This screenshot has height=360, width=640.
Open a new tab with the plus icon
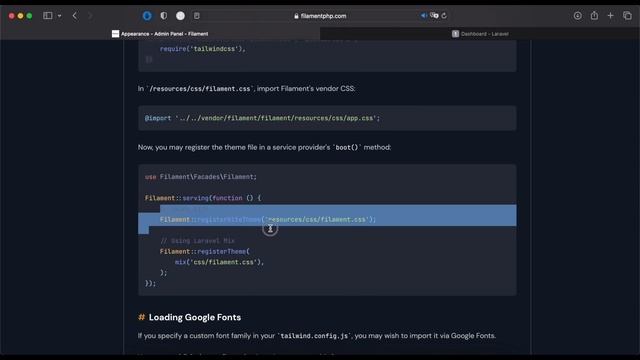point(610,16)
